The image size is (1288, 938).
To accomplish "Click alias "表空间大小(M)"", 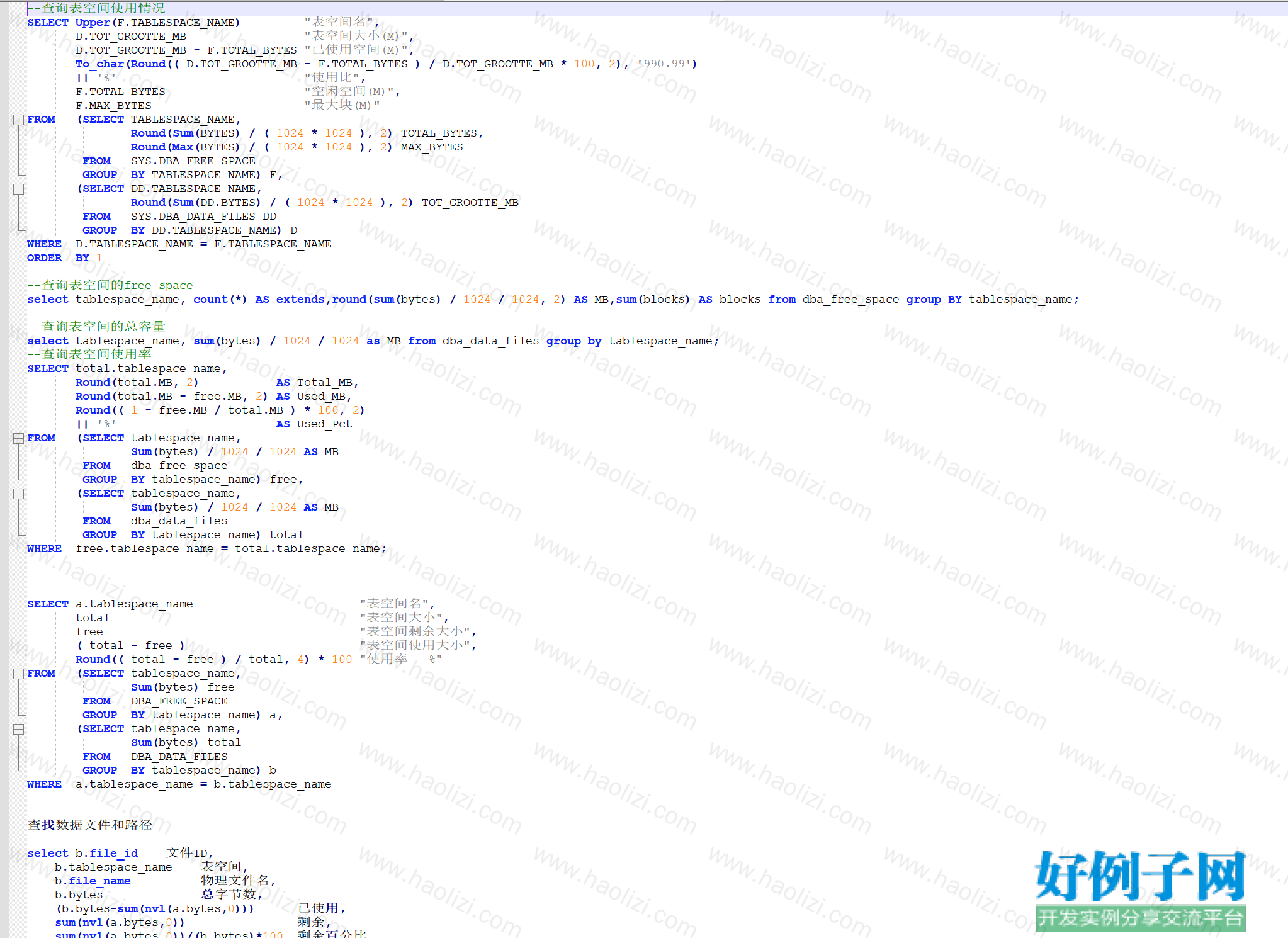I will coord(356,36).
